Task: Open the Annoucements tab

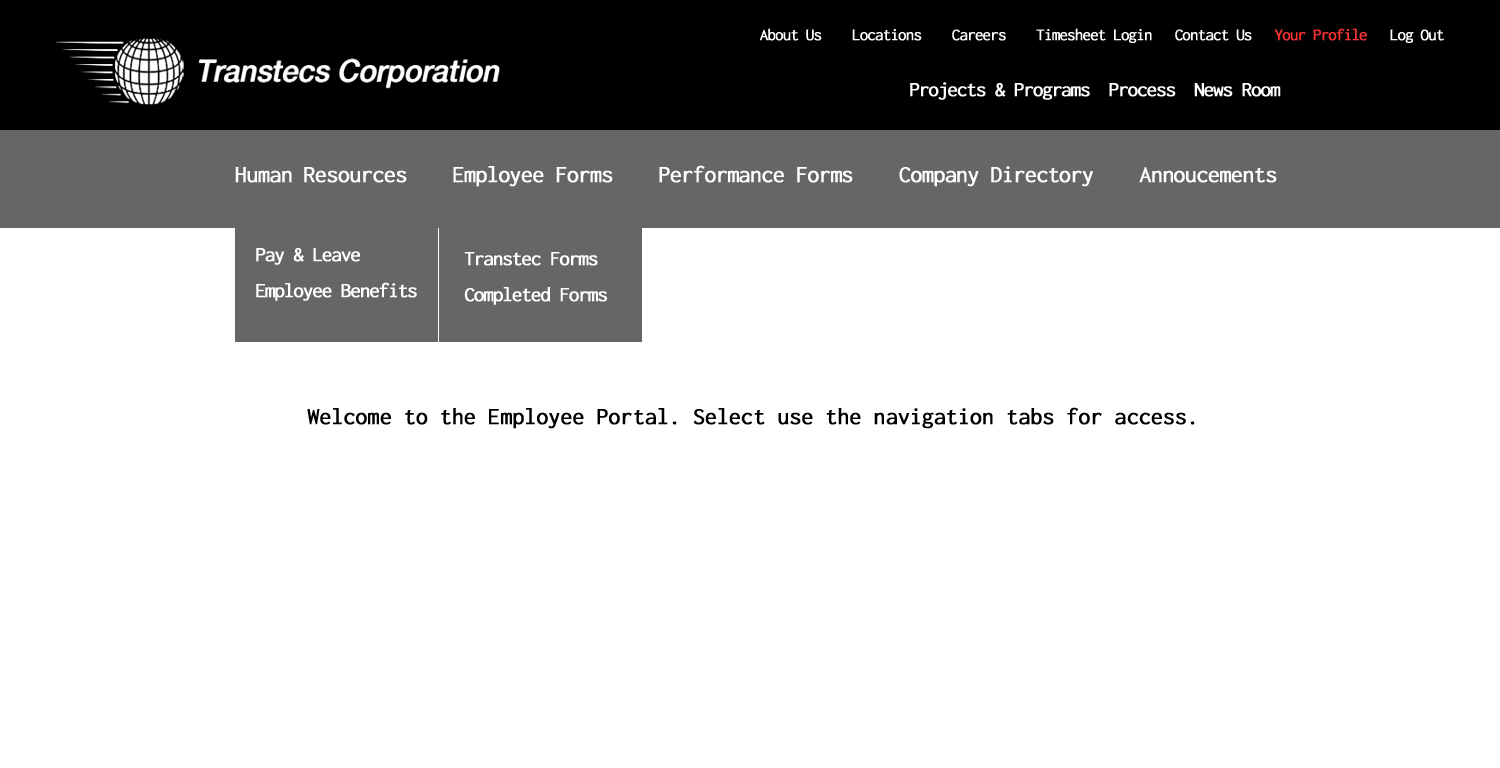Action: click(x=1207, y=175)
